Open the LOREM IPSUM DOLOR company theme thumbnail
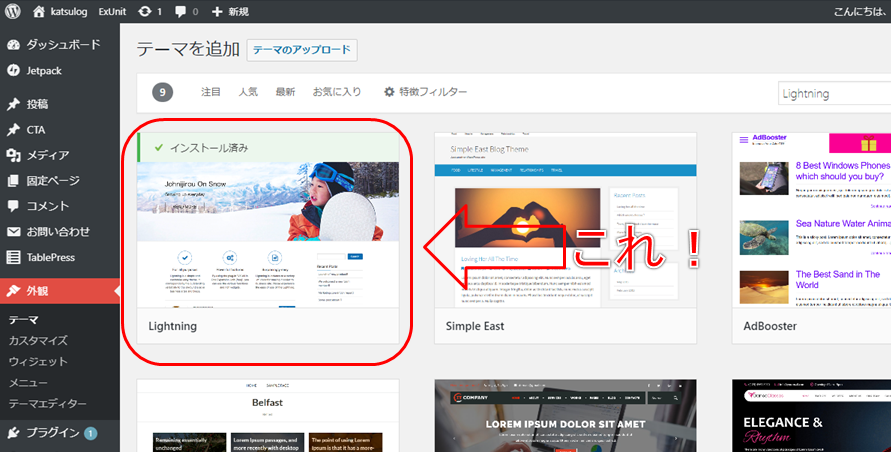891x452 pixels. coord(565,416)
